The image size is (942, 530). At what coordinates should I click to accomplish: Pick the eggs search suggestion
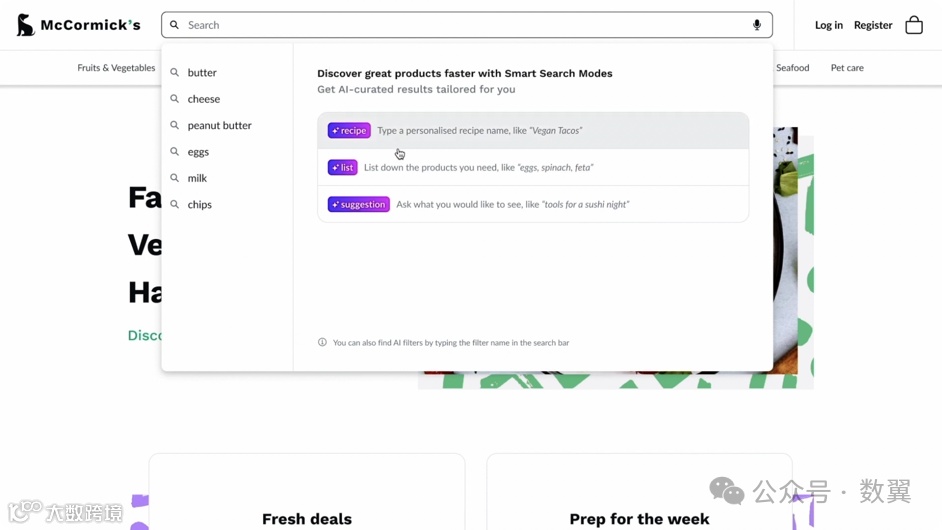pyautogui.click(x=198, y=152)
